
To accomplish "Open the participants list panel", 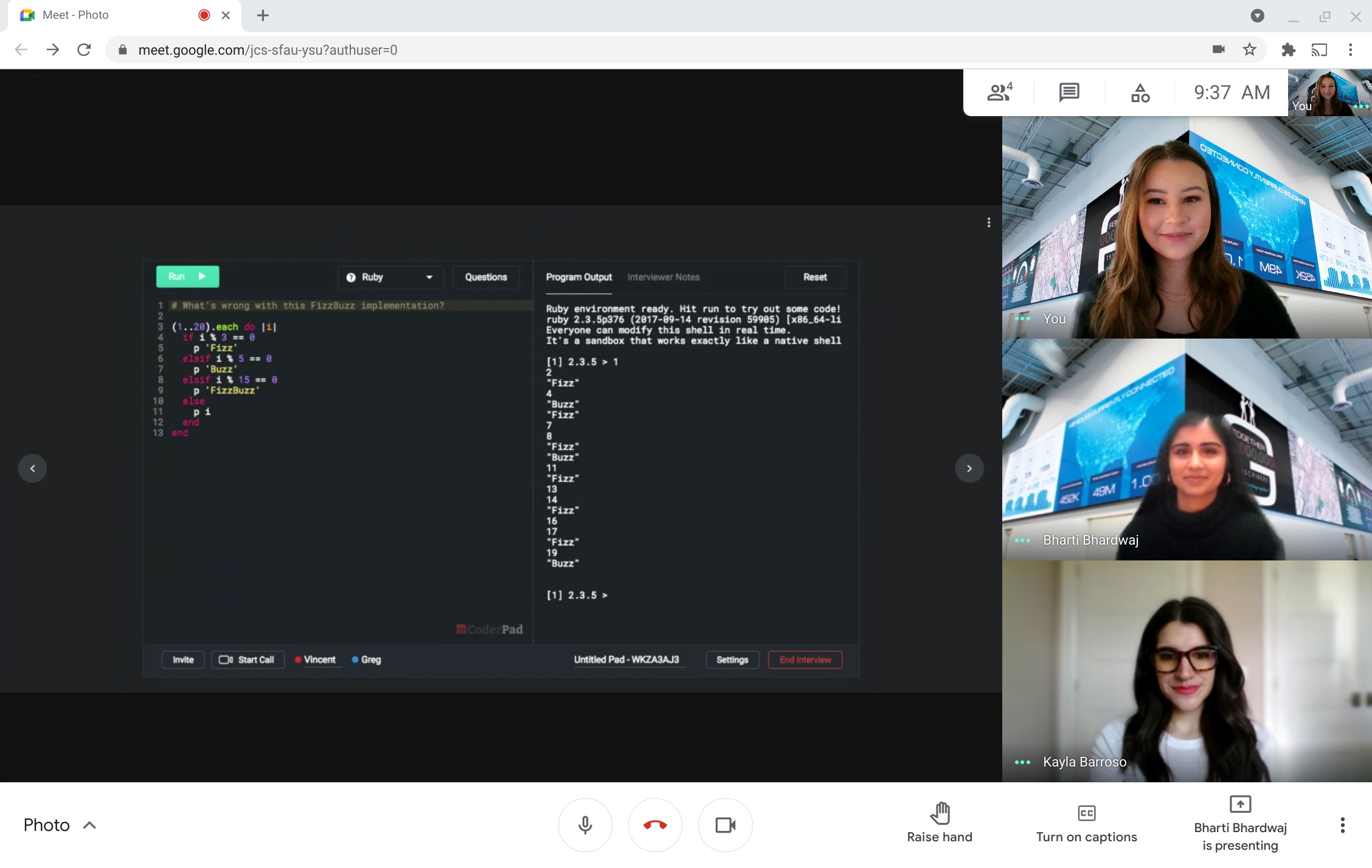I will point(998,92).
